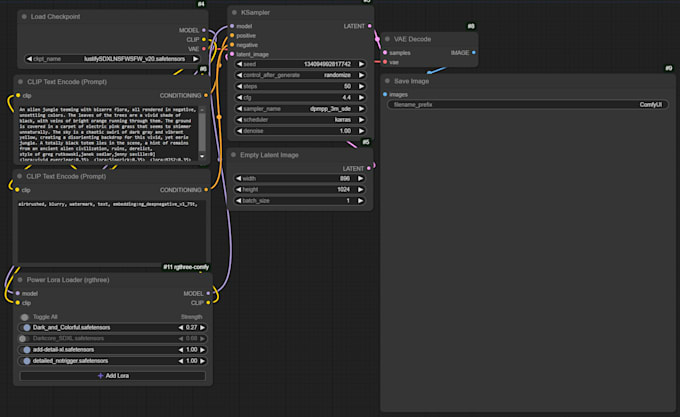
Task: Select next checkpoint with ckpt_name right arrow
Action: [x=196, y=59]
